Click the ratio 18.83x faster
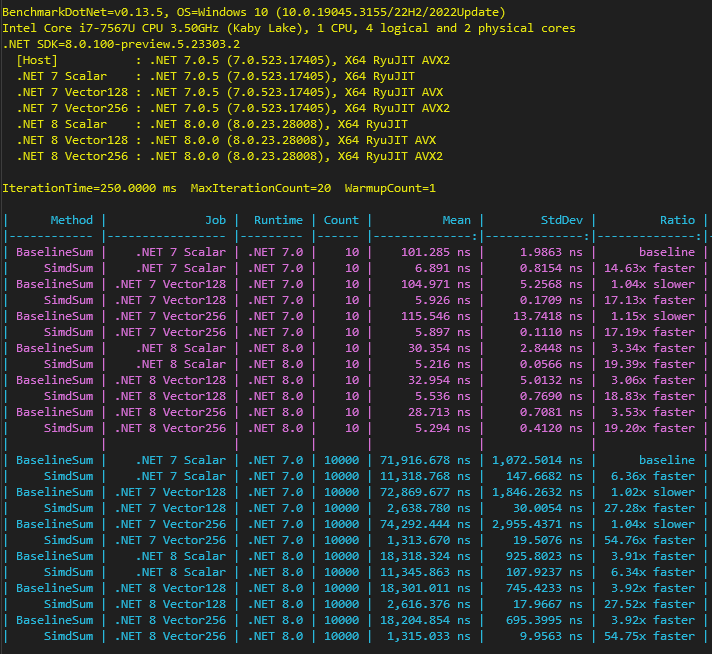This screenshot has width=712, height=654. coord(649,396)
